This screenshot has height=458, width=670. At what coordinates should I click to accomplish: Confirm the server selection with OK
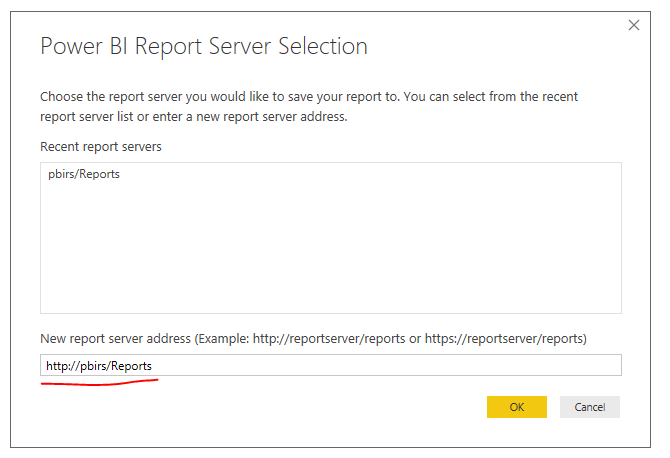pyautogui.click(x=517, y=407)
